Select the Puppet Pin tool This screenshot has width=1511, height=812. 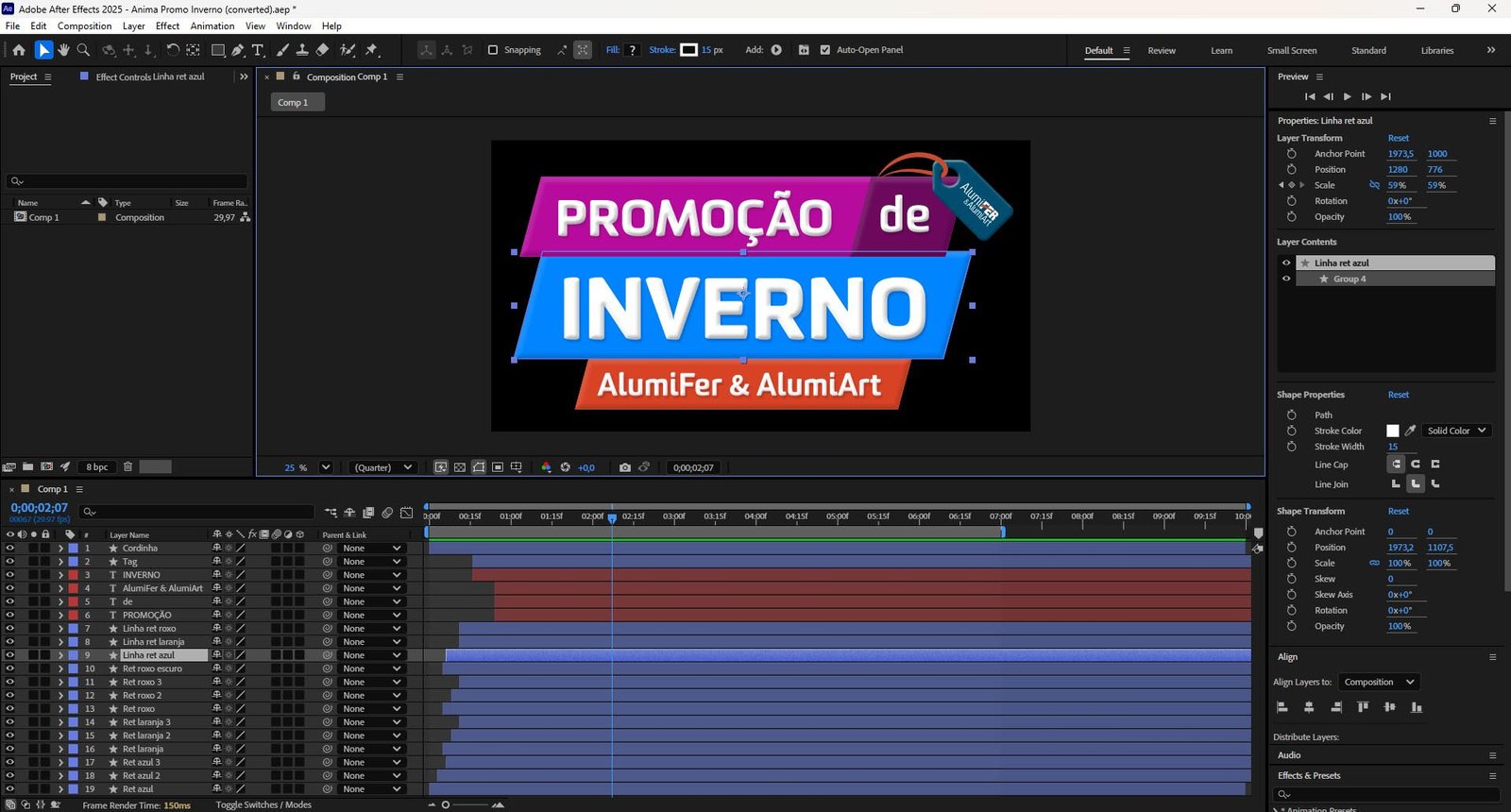point(372,50)
